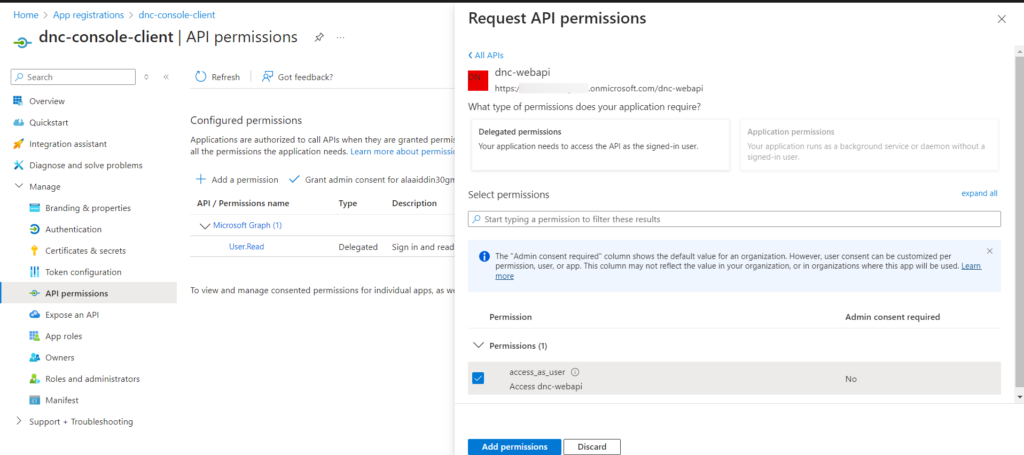Click the Admin consent required column header
This screenshot has width=1024, height=455.
892,317
